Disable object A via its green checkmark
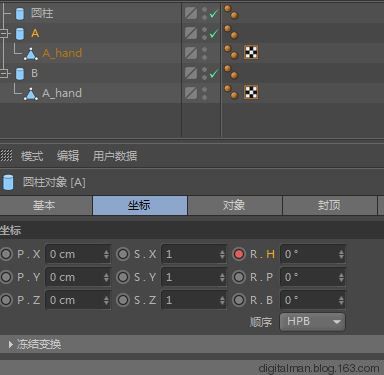This screenshot has width=384, height=375. coord(213,33)
